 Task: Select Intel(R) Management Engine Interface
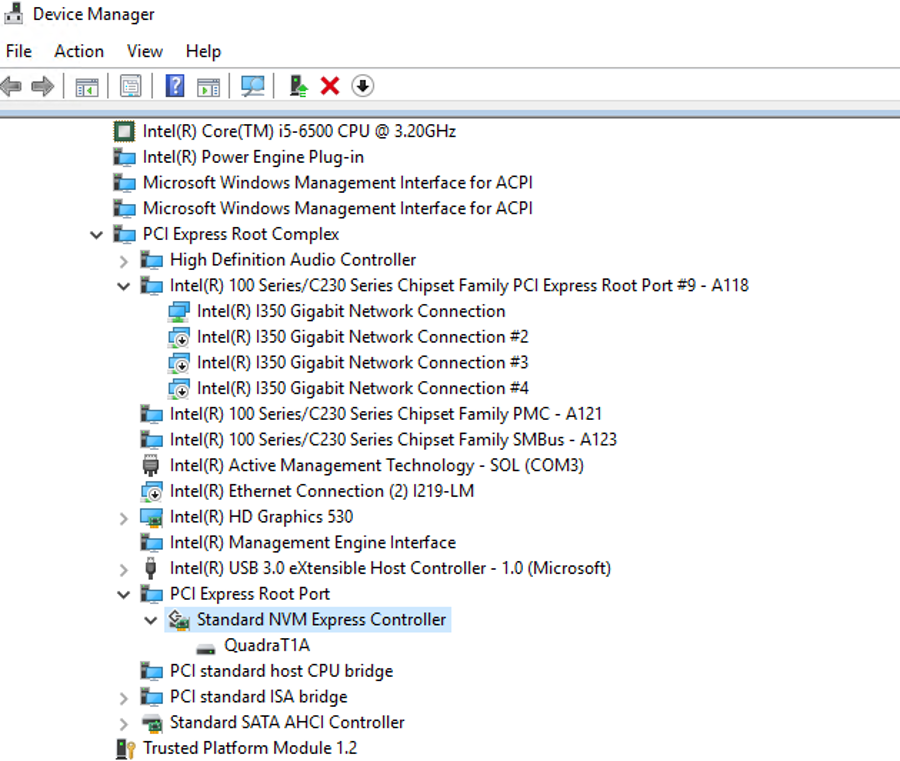(x=313, y=542)
